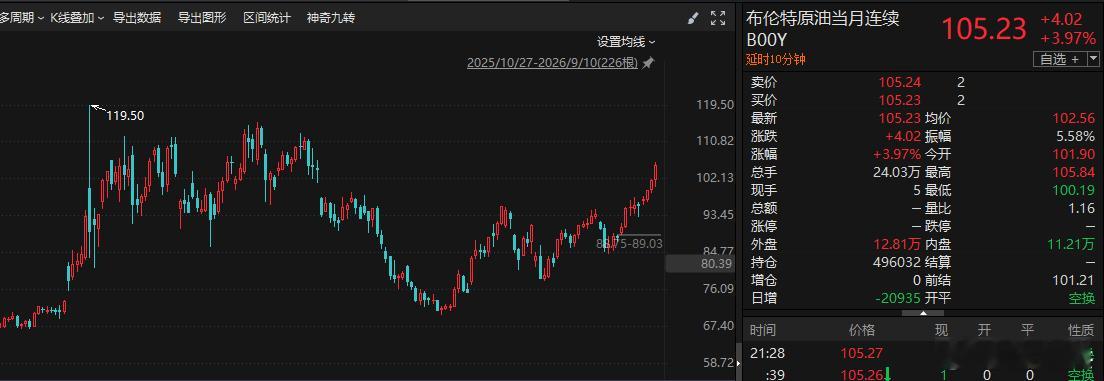1104x381 pixels.
Task: Click the 总手 24.03万 value
Action: pyautogui.click(x=897, y=173)
